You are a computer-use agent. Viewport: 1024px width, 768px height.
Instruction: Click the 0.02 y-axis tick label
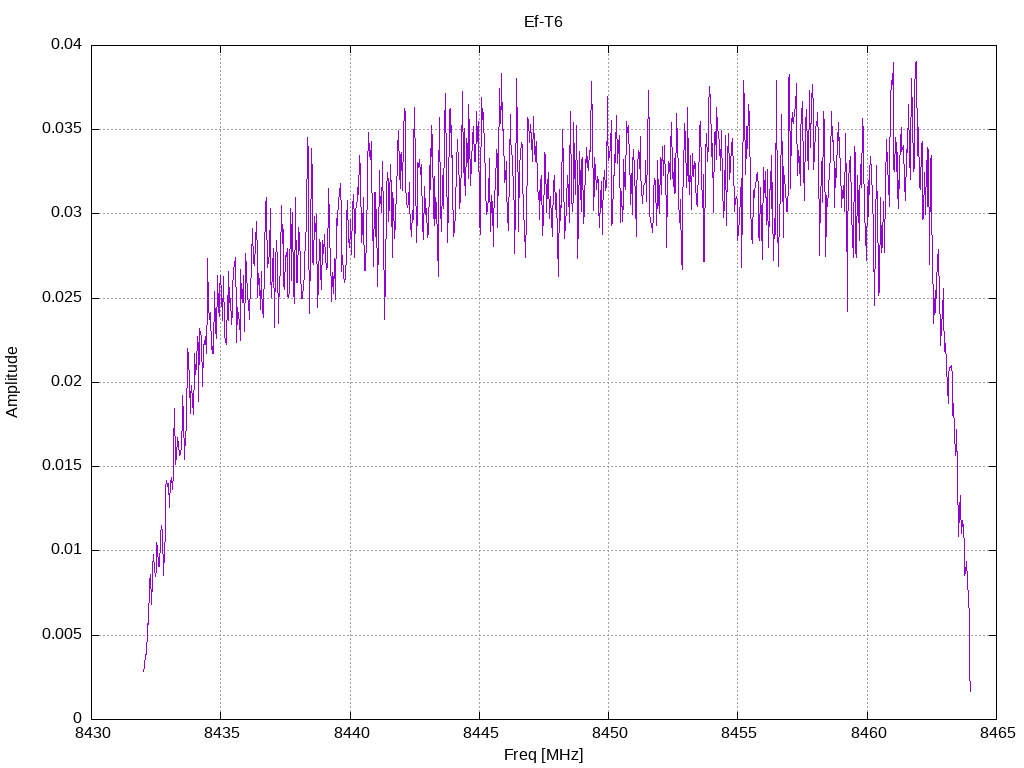tap(67, 381)
